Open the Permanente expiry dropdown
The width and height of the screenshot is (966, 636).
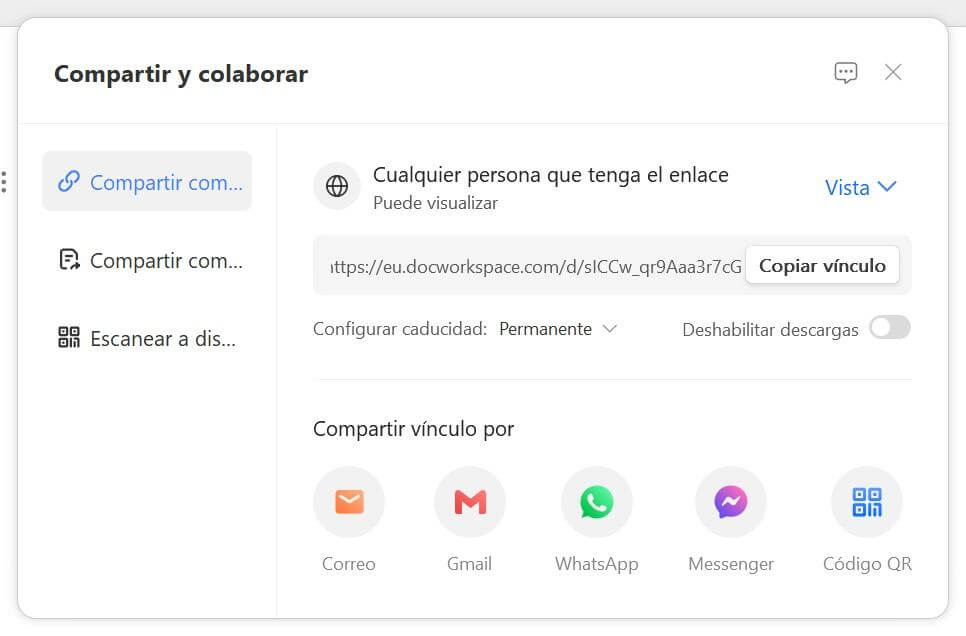[558, 329]
